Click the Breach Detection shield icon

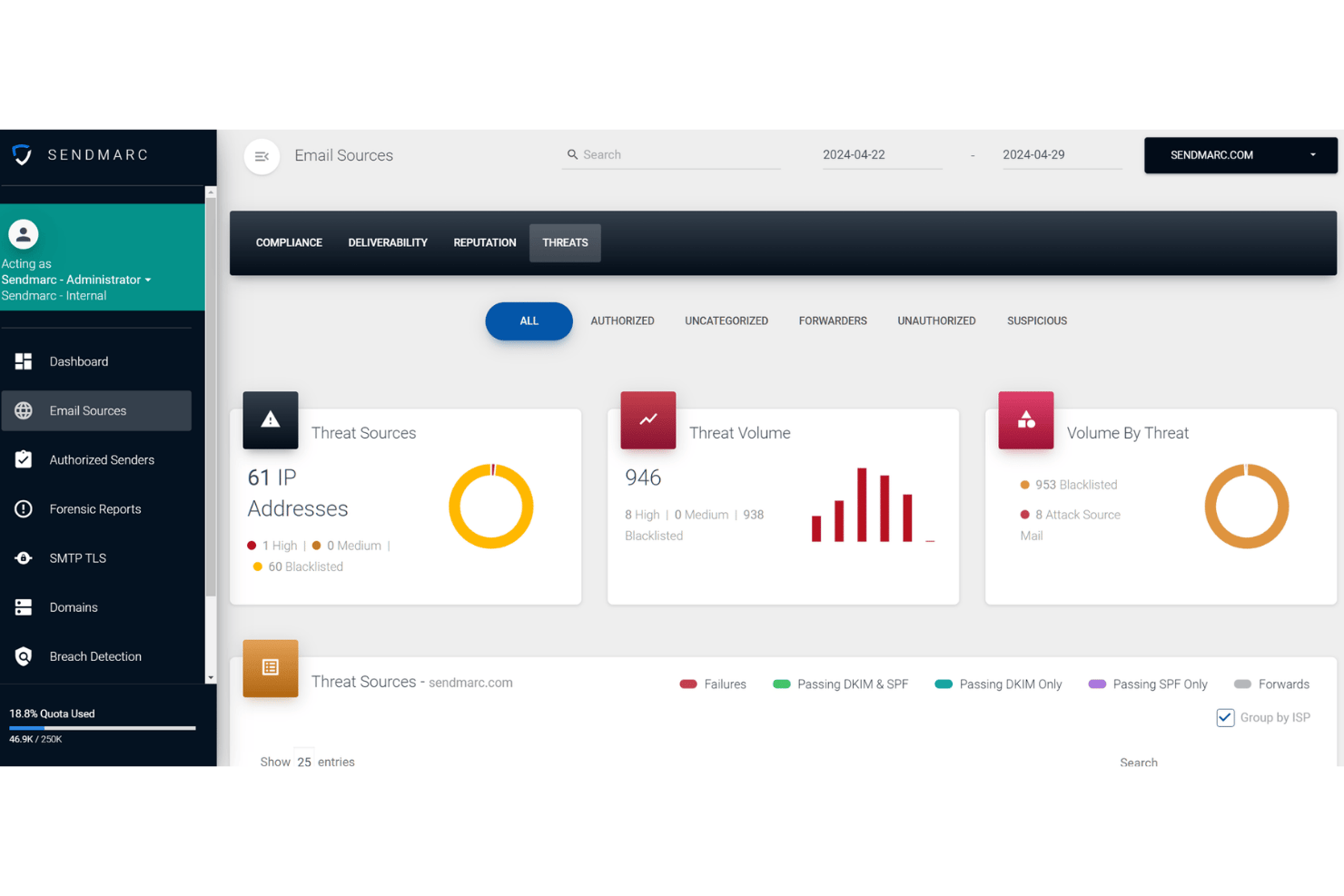24,656
